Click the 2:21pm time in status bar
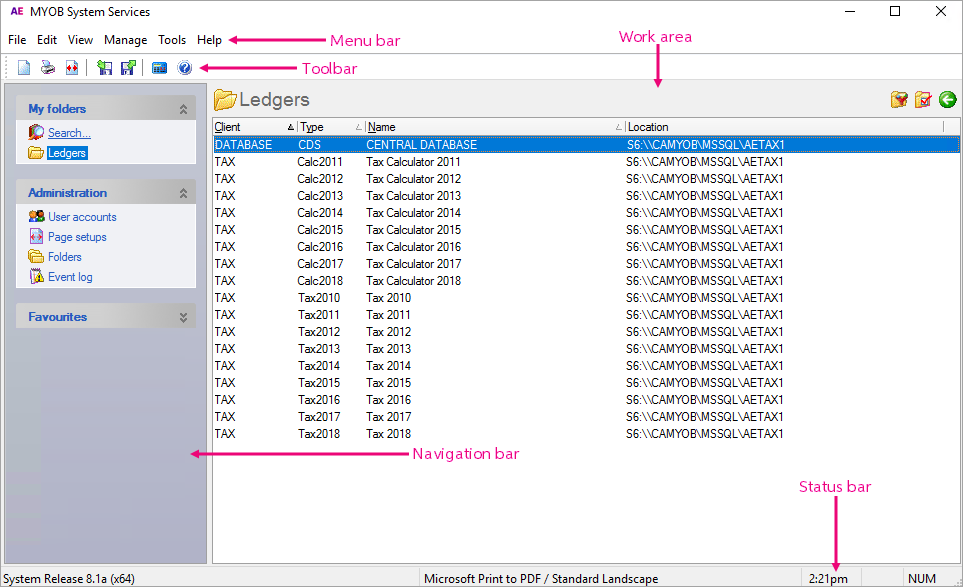This screenshot has height=587, width=963. point(828,578)
